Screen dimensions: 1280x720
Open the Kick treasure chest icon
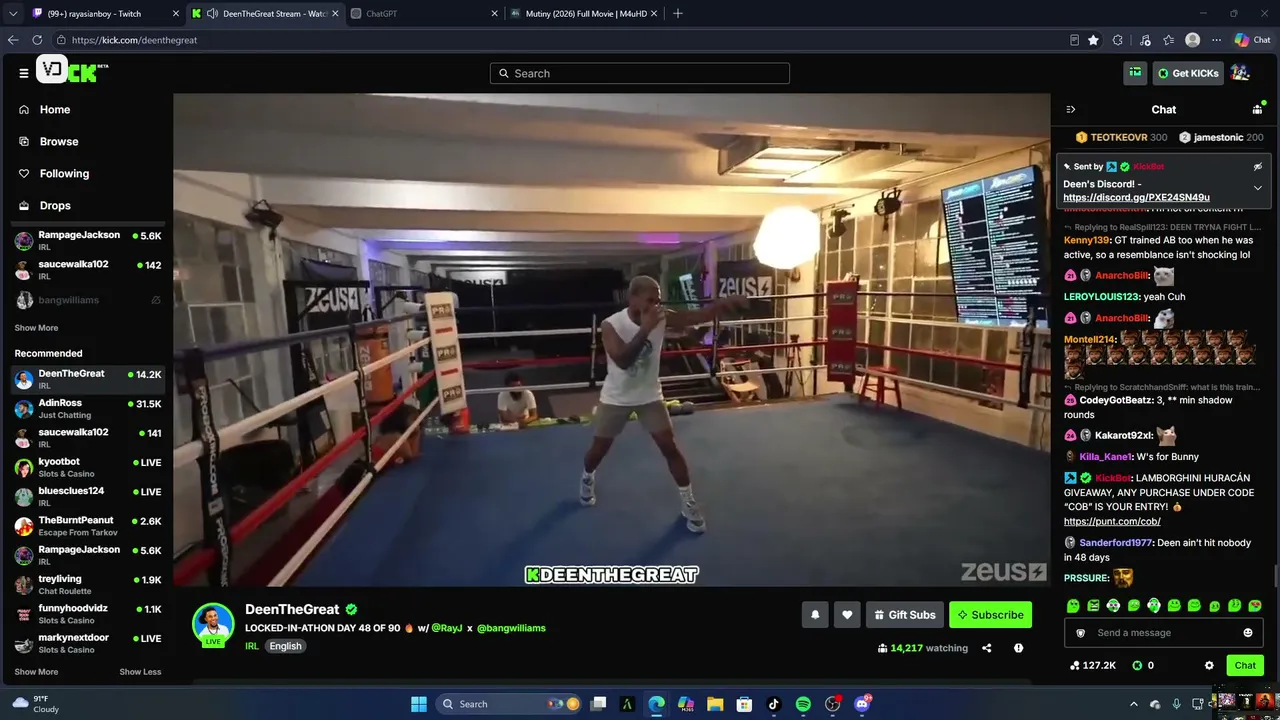(x=1135, y=72)
